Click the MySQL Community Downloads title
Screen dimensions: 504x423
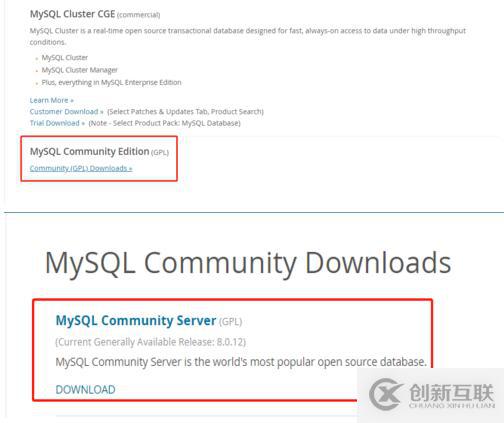point(248,263)
